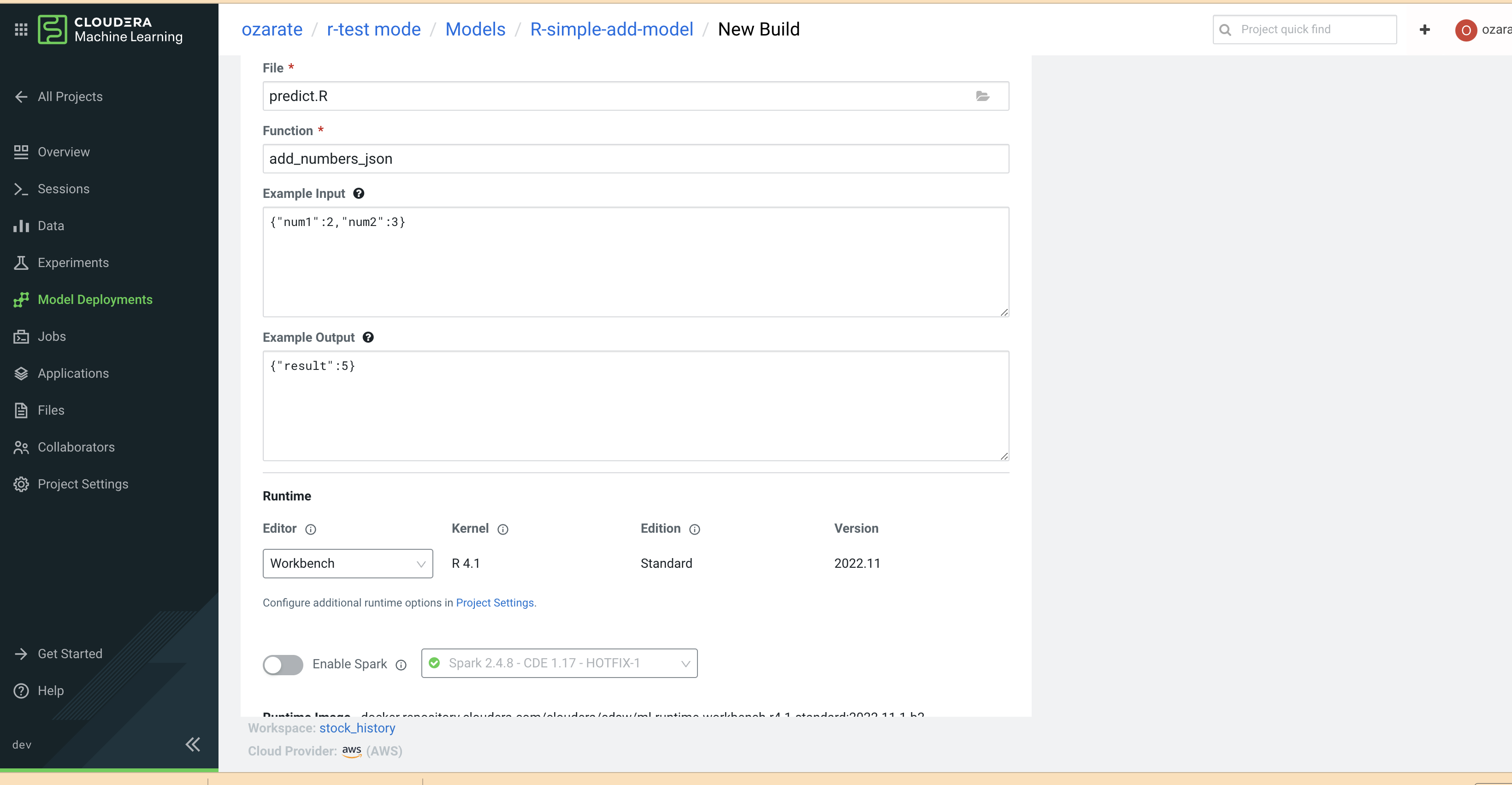Viewport: 1512px width, 785px height.
Task: Click the Edition info icon
Action: [694, 529]
